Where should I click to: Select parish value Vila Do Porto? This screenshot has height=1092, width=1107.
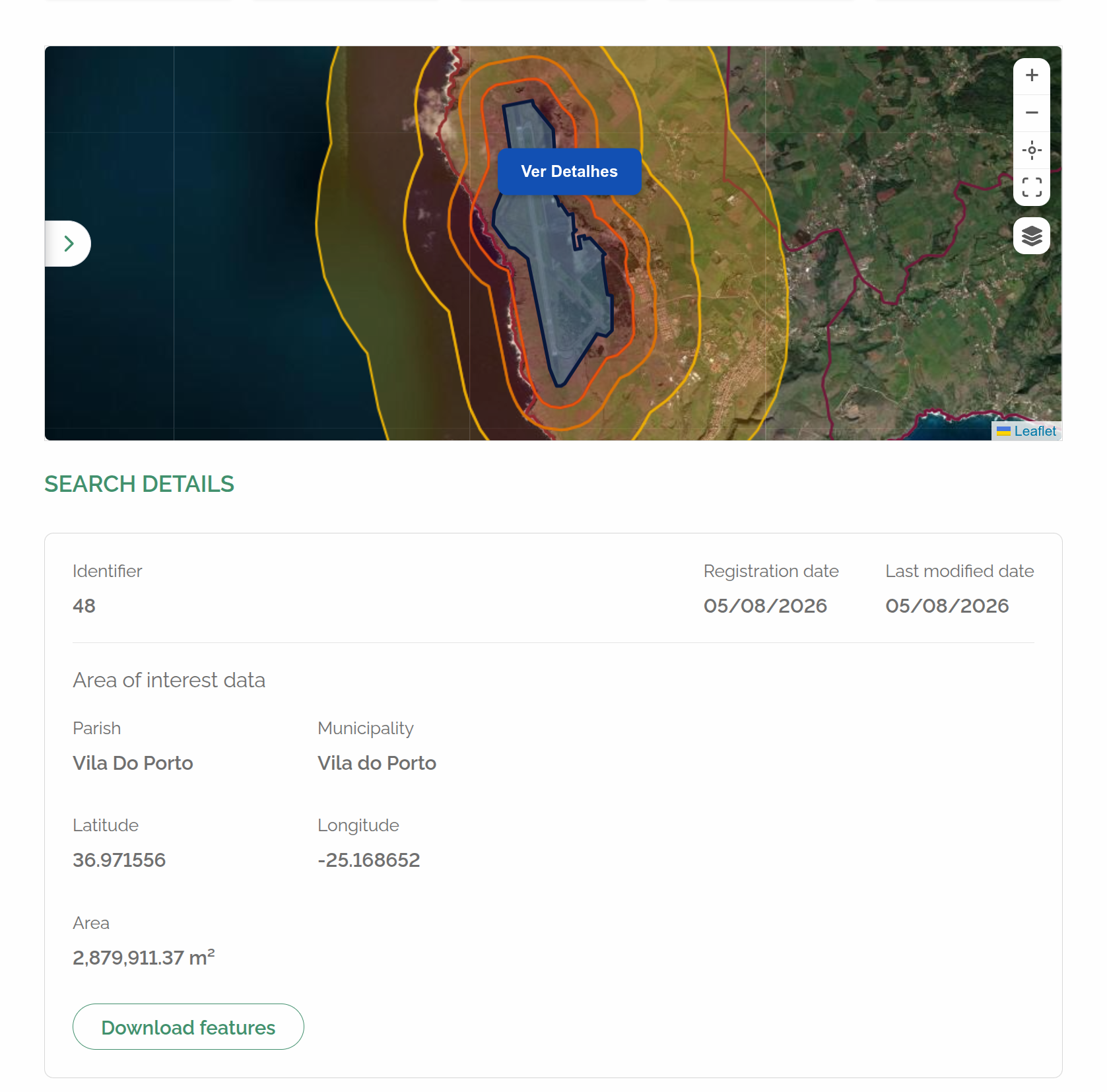[x=133, y=763]
